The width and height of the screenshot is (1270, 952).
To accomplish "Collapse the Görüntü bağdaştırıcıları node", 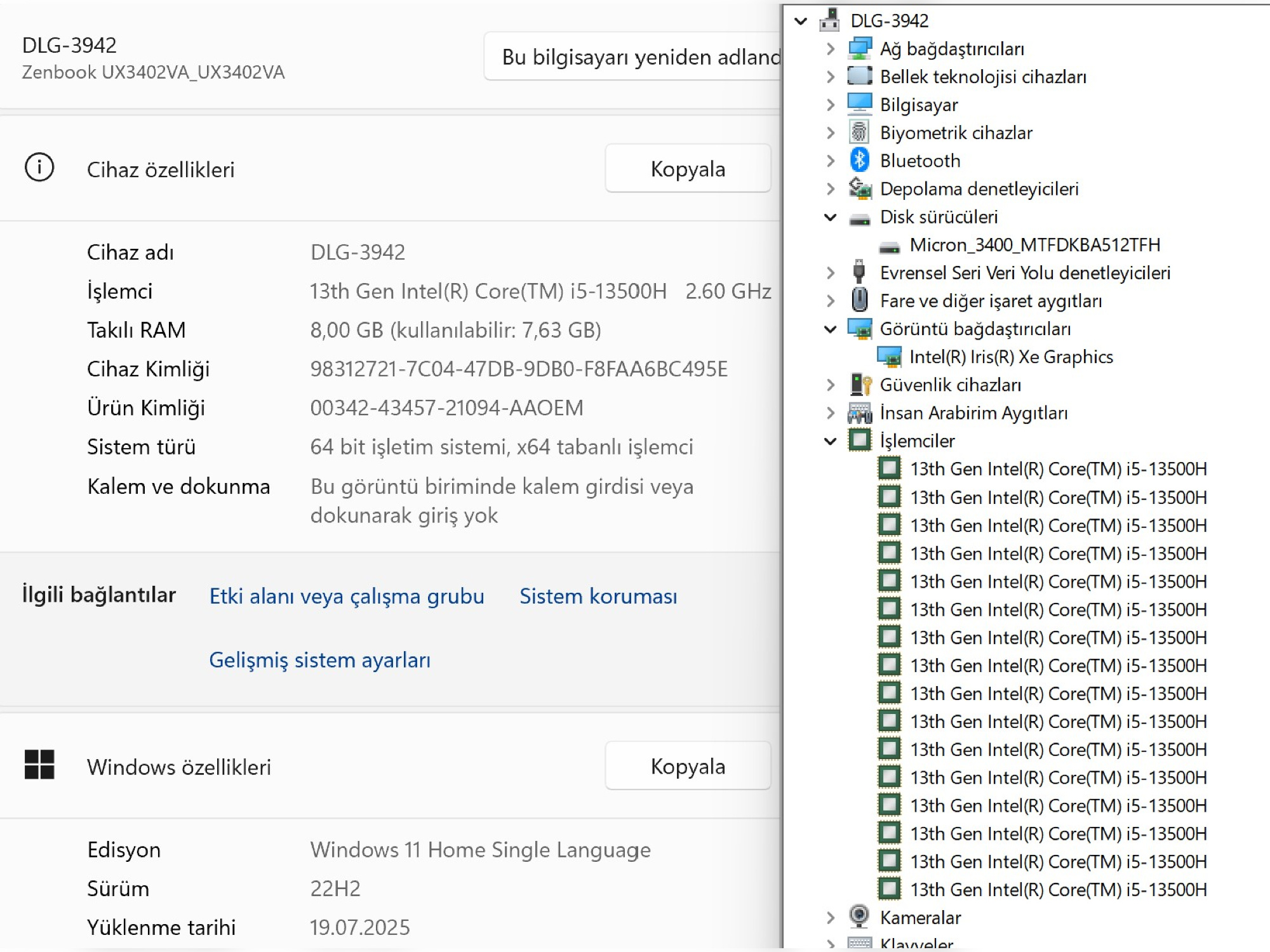I will (x=830, y=329).
